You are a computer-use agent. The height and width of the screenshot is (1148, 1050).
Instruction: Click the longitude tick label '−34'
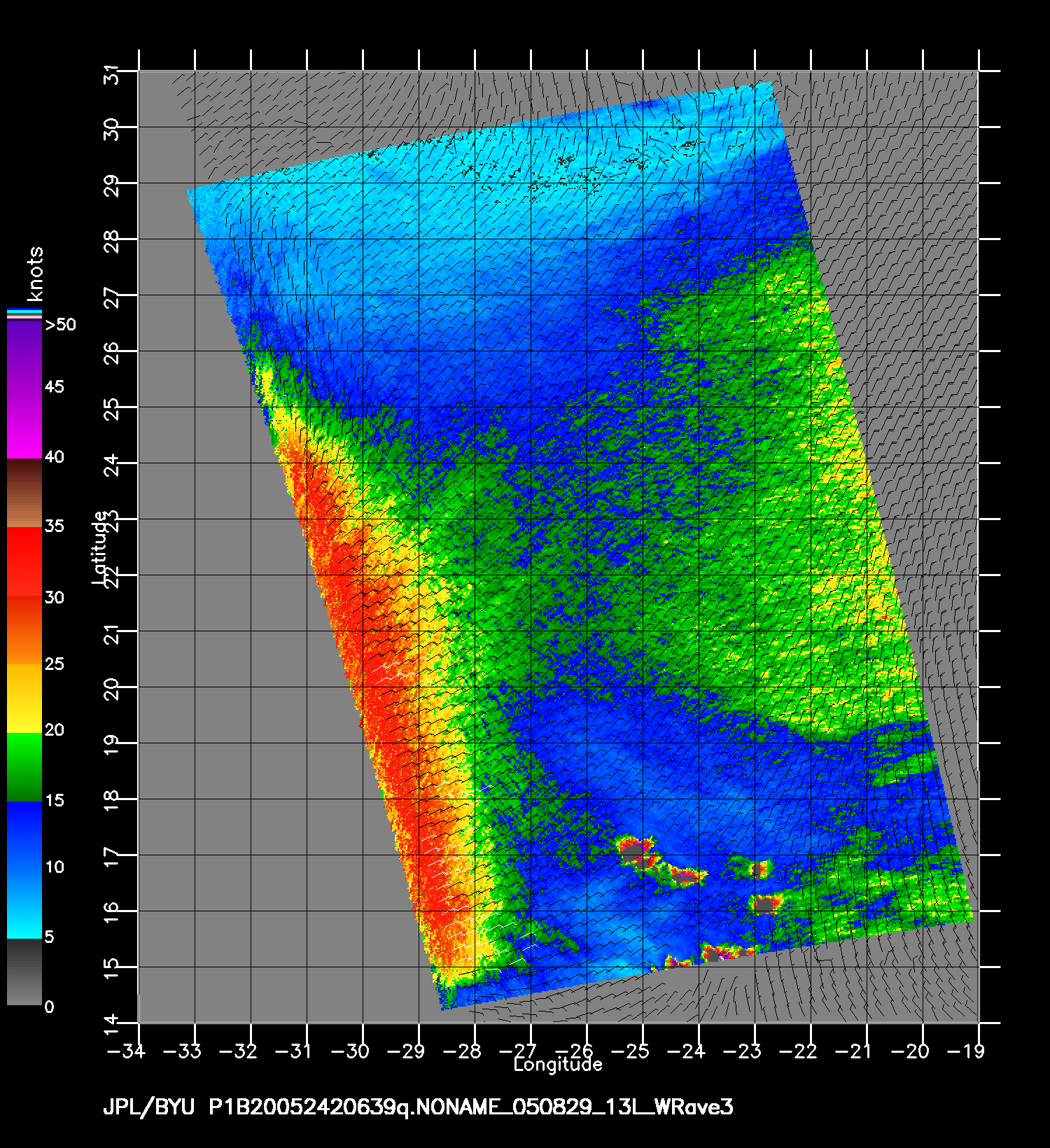point(126,1051)
